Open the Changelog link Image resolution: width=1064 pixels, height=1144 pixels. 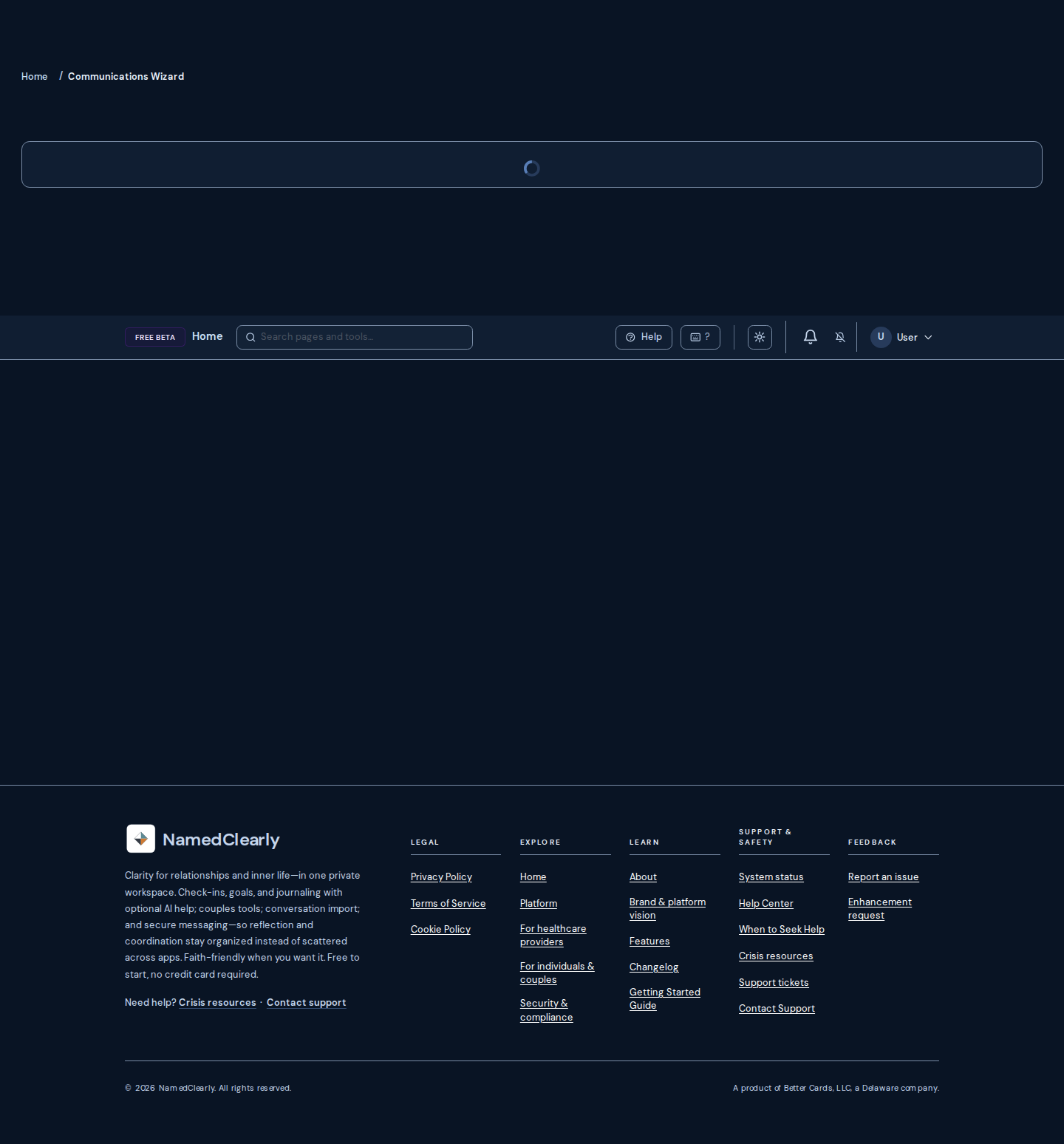(654, 967)
